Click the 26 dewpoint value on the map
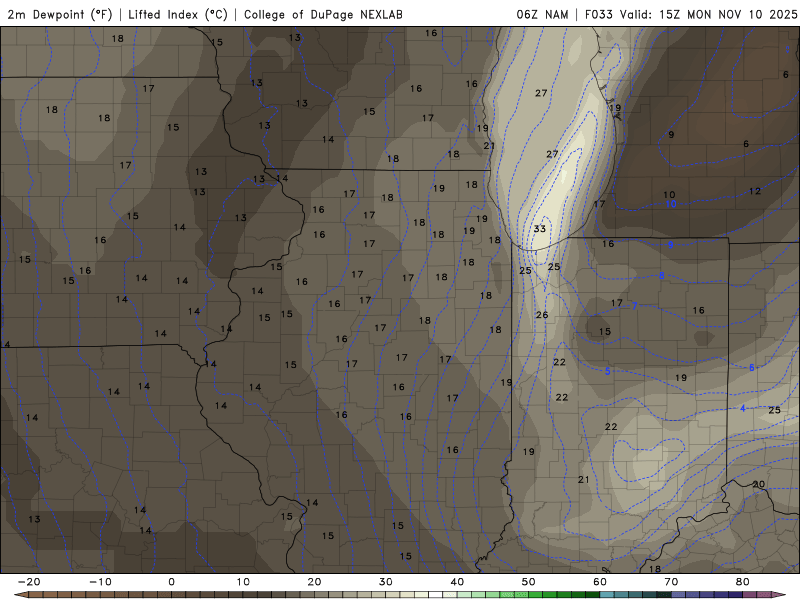 coord(542,315)
